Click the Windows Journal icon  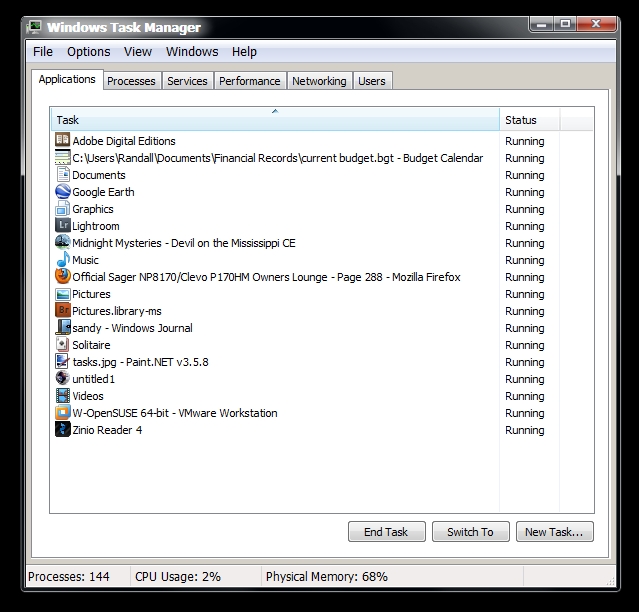(x=62, y=327)
